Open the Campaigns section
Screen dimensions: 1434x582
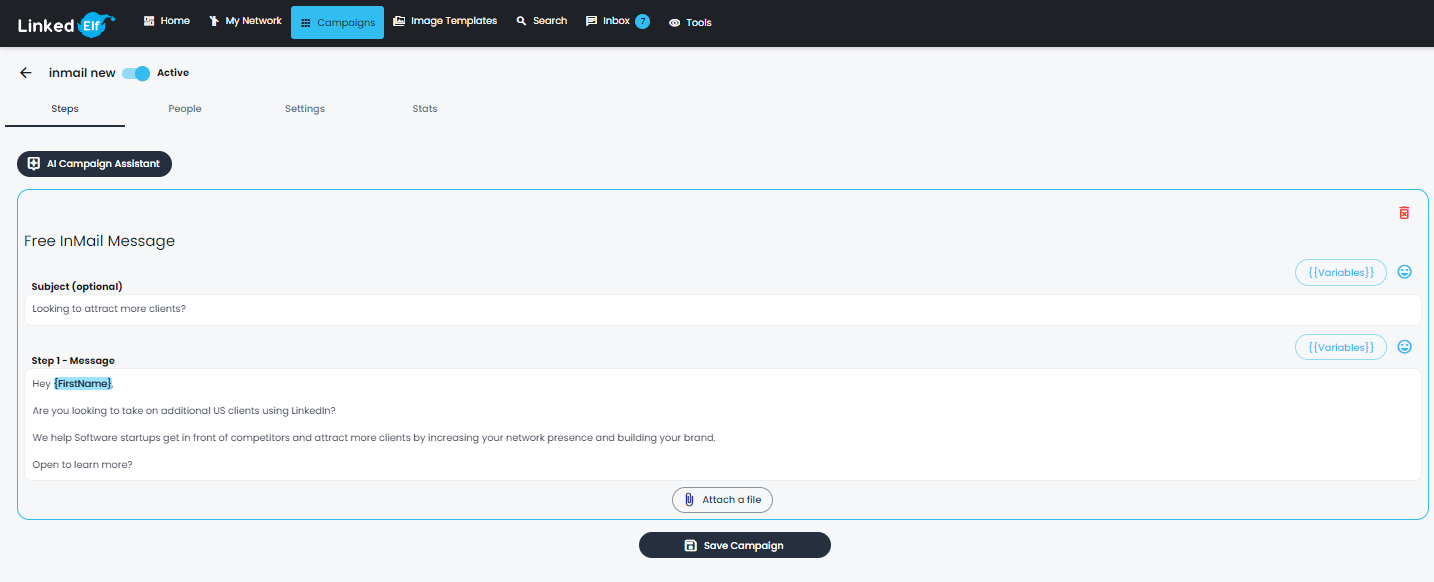click(337, 22)
